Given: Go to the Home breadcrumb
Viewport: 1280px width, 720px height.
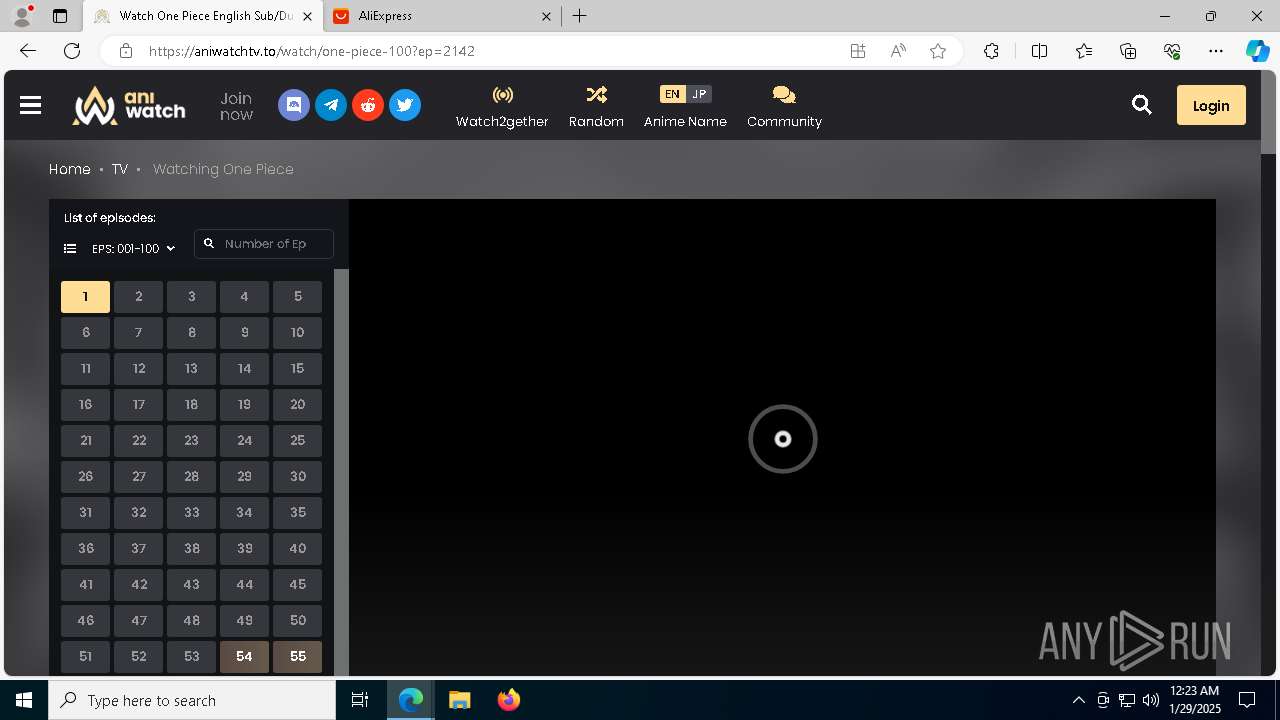Looking at the screenshot, I should [70, 169].
